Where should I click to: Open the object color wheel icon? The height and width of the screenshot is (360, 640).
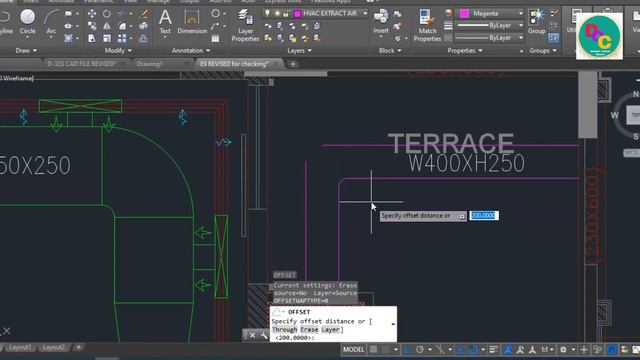point(449,13)
